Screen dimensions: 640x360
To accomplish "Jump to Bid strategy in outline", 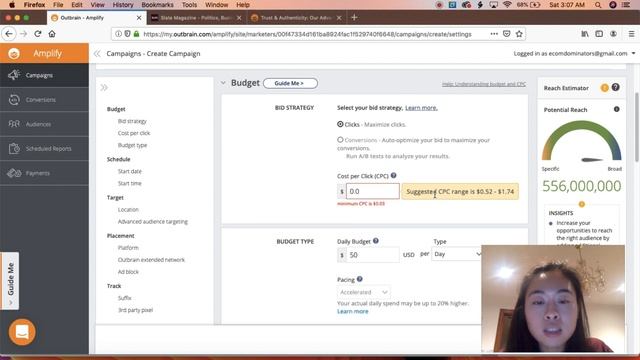I will click(x=132, y=121).
